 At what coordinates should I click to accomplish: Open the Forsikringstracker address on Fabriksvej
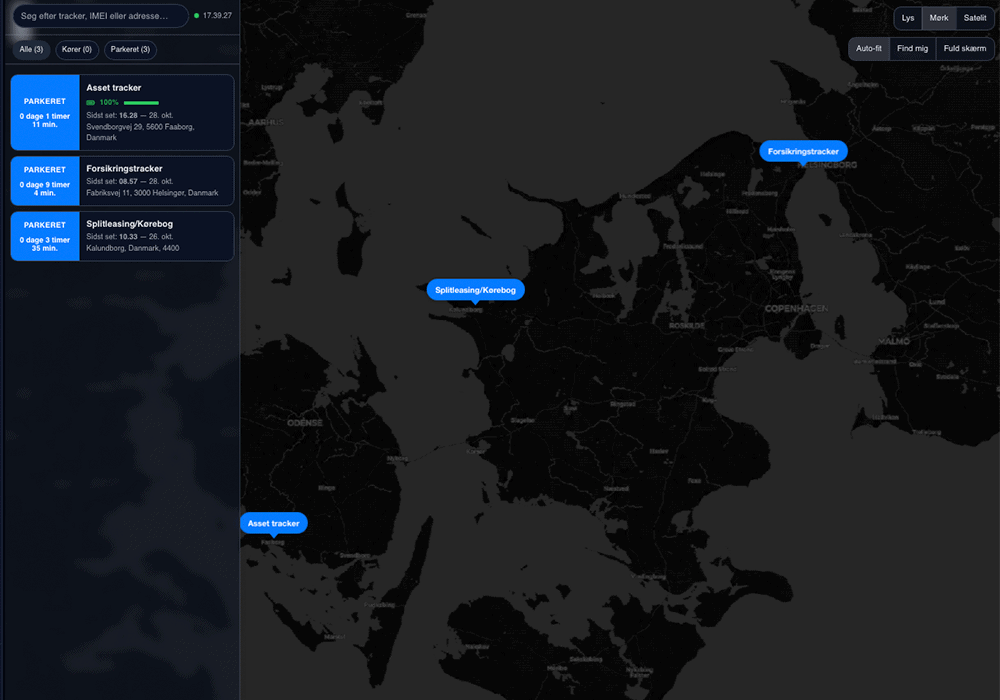tap(152, 193)
